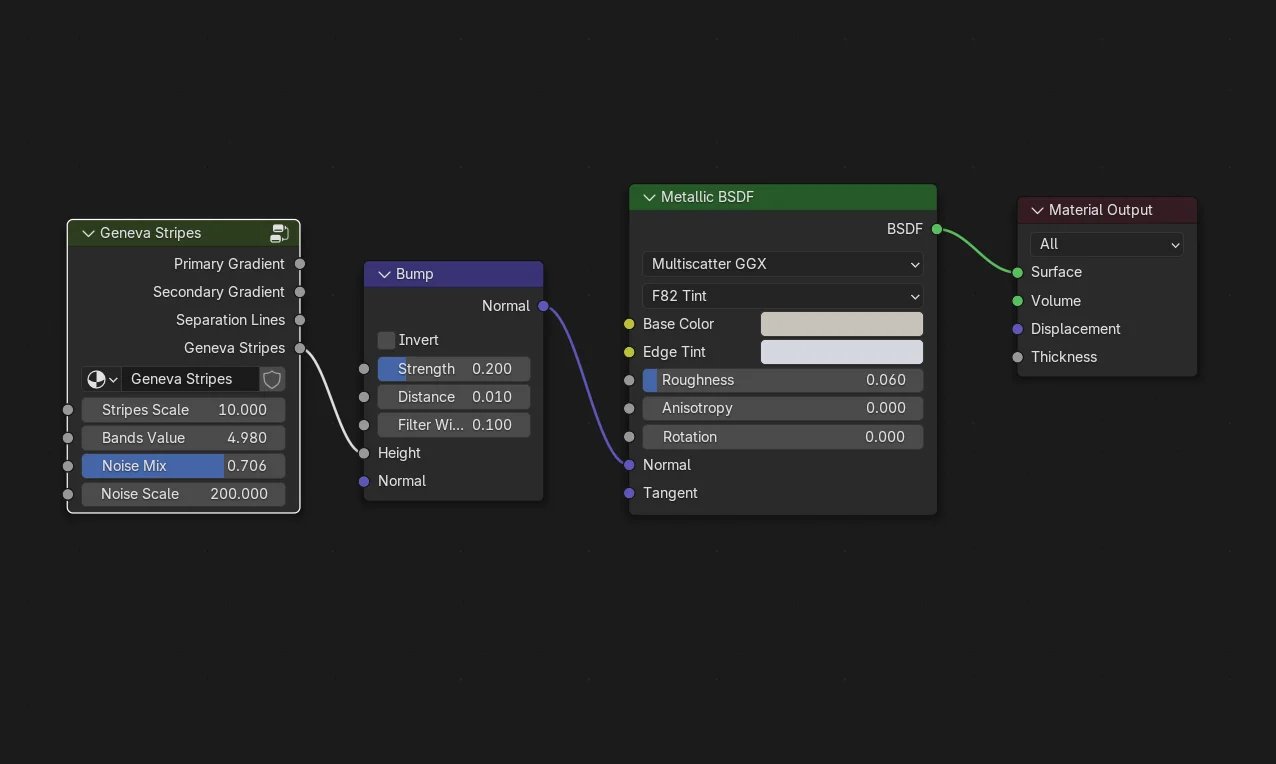Toggle the fake user shield for Geneva Stripes
Image resolution: width=1276 pixels, height=764 pixels.
pyautogui.click(x=272, y=379)
